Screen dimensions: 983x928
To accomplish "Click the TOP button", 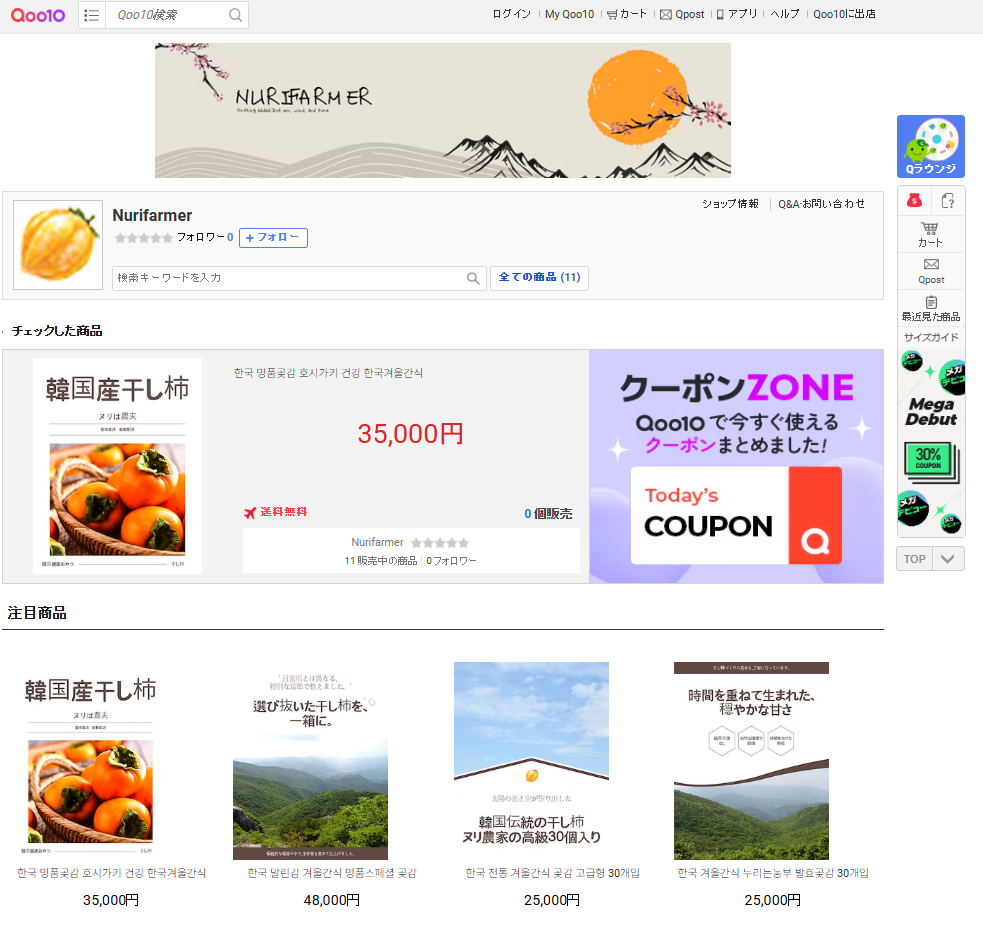I will [914, 559].
